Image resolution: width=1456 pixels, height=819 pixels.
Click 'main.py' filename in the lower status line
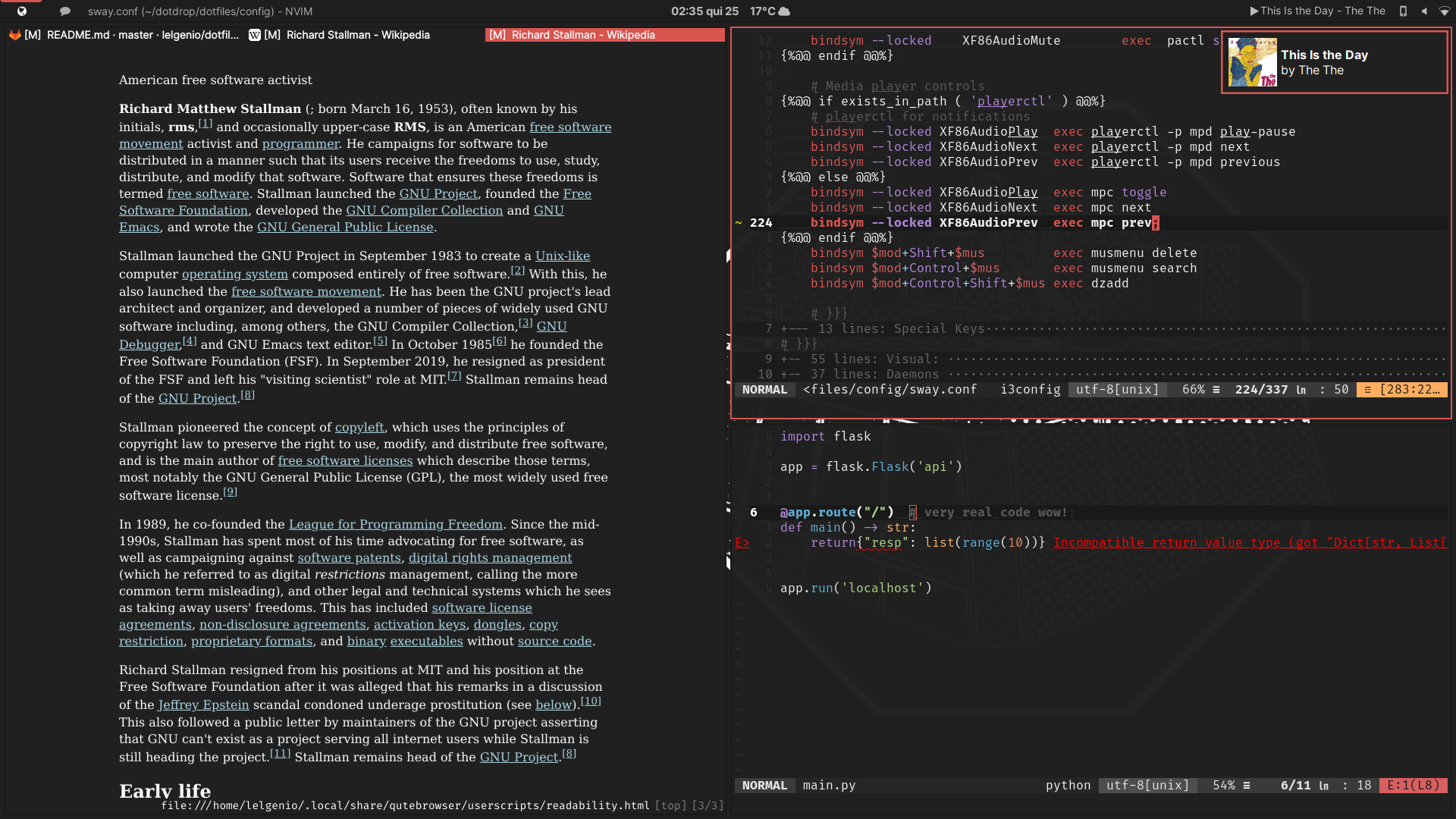[x=829, y=785]
